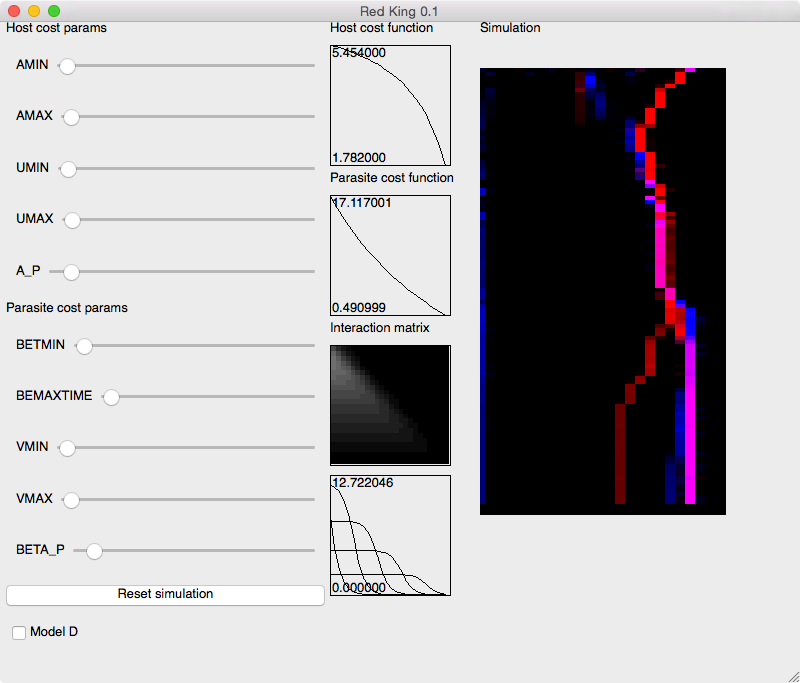
Task: Click the Host cost function graph
Action: click(390, 105)
